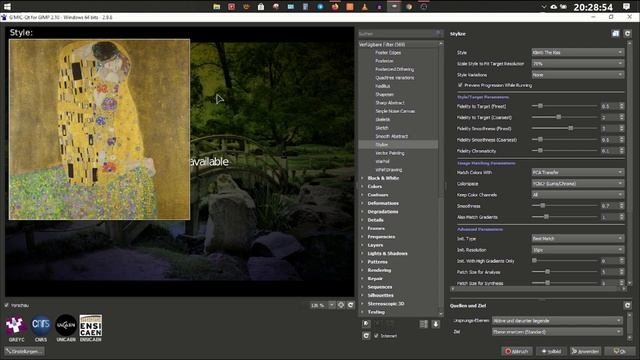This screenshot has width=640, height=360.
Task: Select the Vector Painting filter
Action: pyautogui.click(x=390, y=153)
